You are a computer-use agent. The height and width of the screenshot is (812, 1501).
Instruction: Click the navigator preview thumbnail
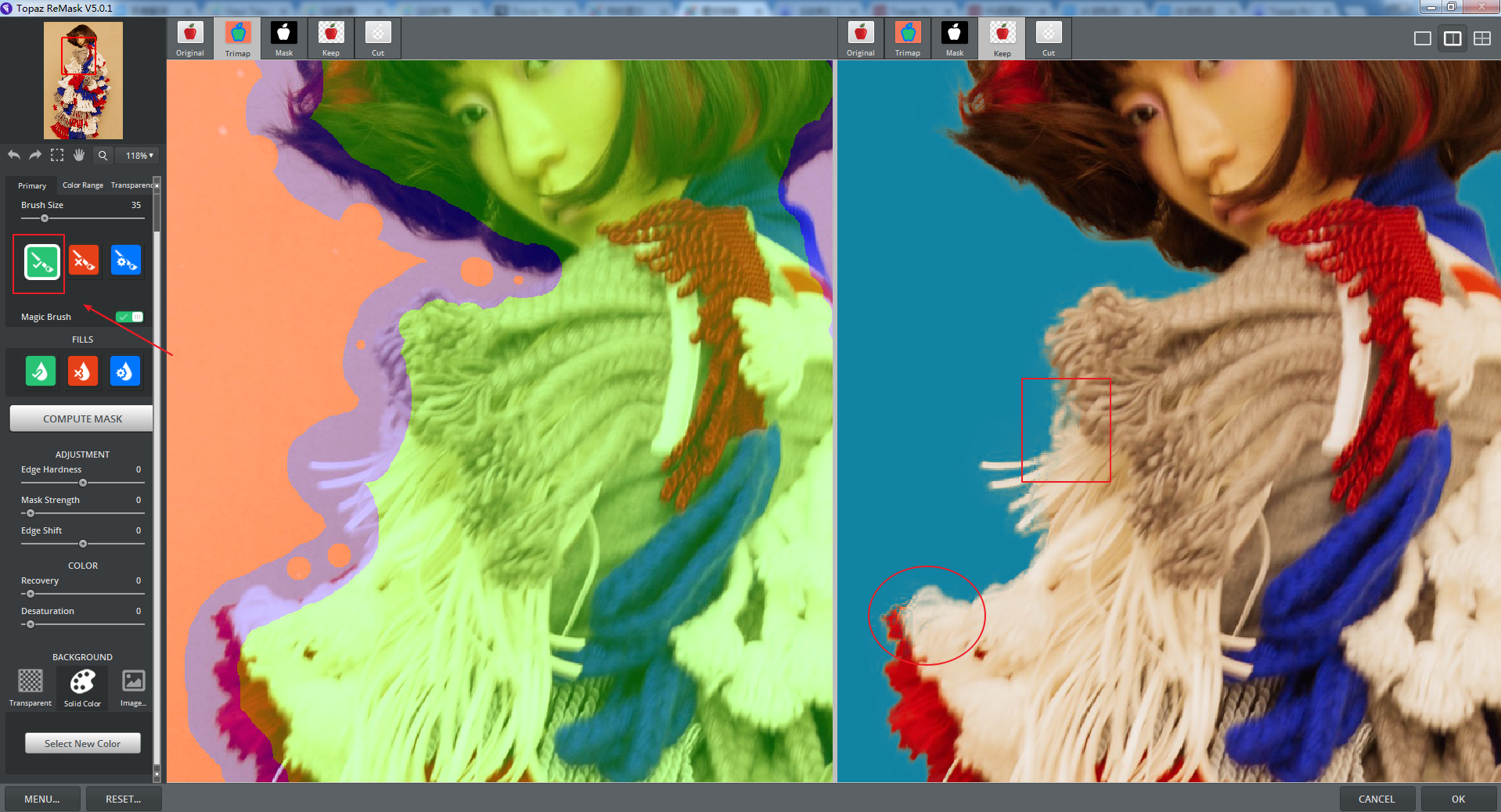tap(83, 80)
